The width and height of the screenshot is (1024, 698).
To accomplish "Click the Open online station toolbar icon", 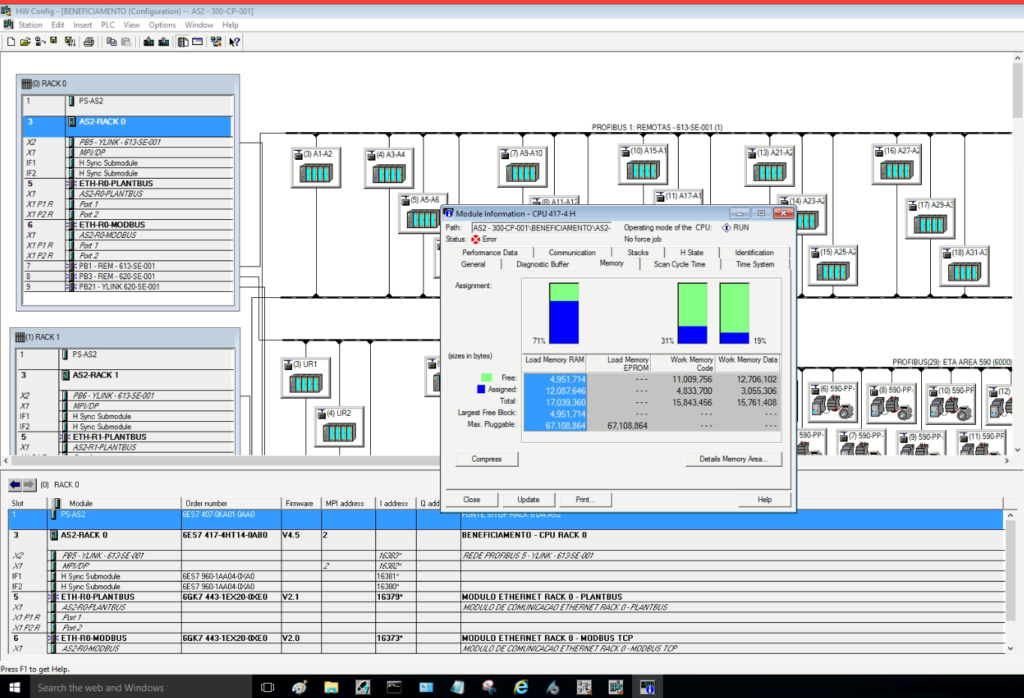I will (x=40, y=42).
